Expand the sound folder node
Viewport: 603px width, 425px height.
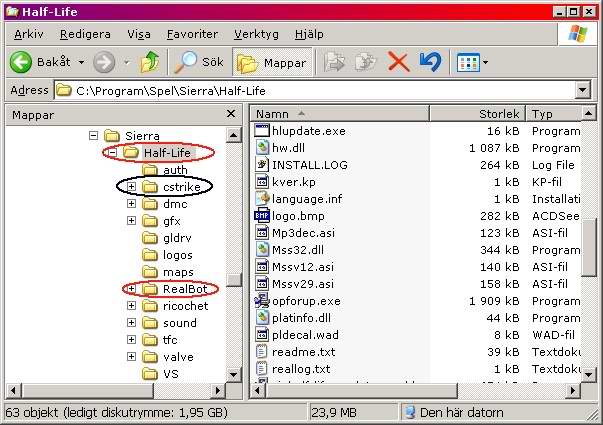point(132,322)
